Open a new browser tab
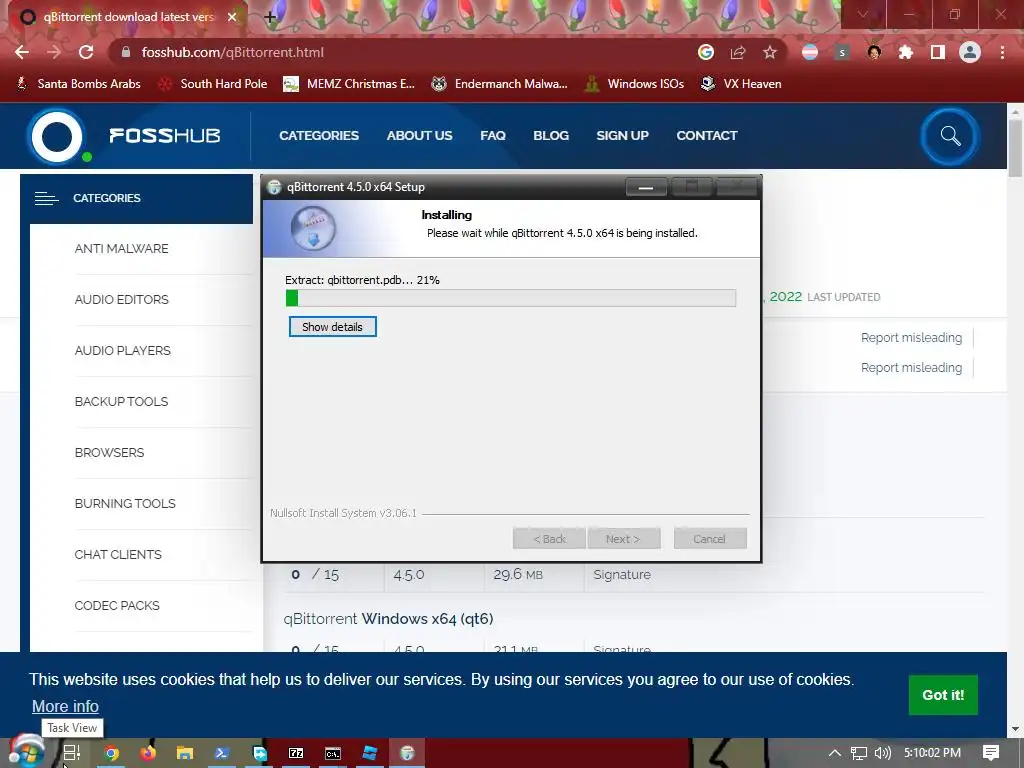Image resolution: width=1024 pixels, height=768 pixels. pyautogui.click(x=270, y=17)
